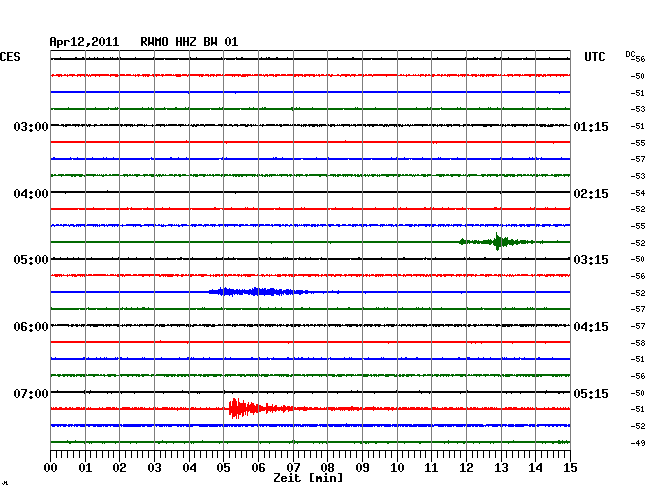The width and height of the screenshot is (650, 494).
Task: Click minute tick label 14
Action: tap(535, 468)
